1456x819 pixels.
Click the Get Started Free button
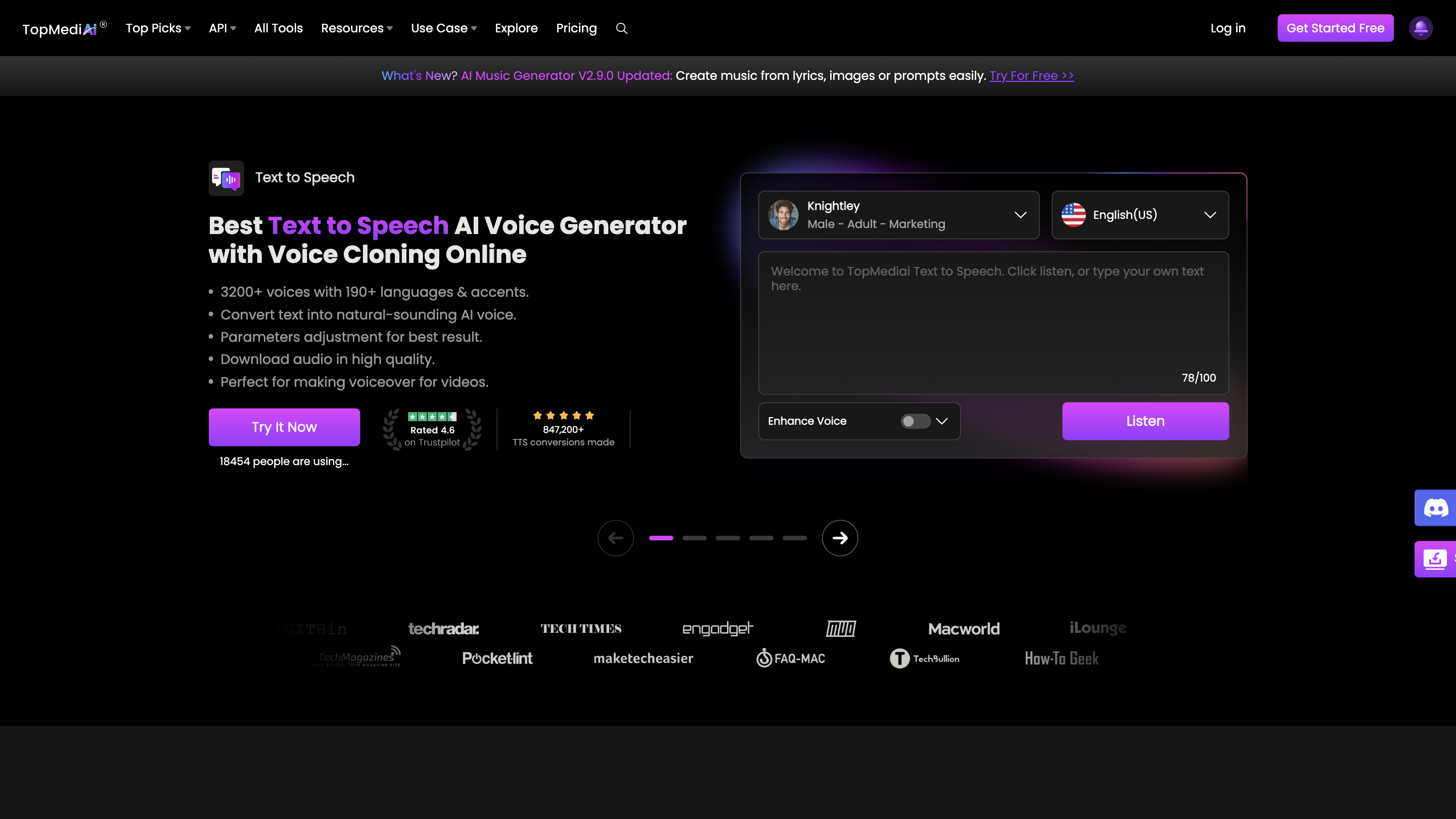[x=1335, y=28]
